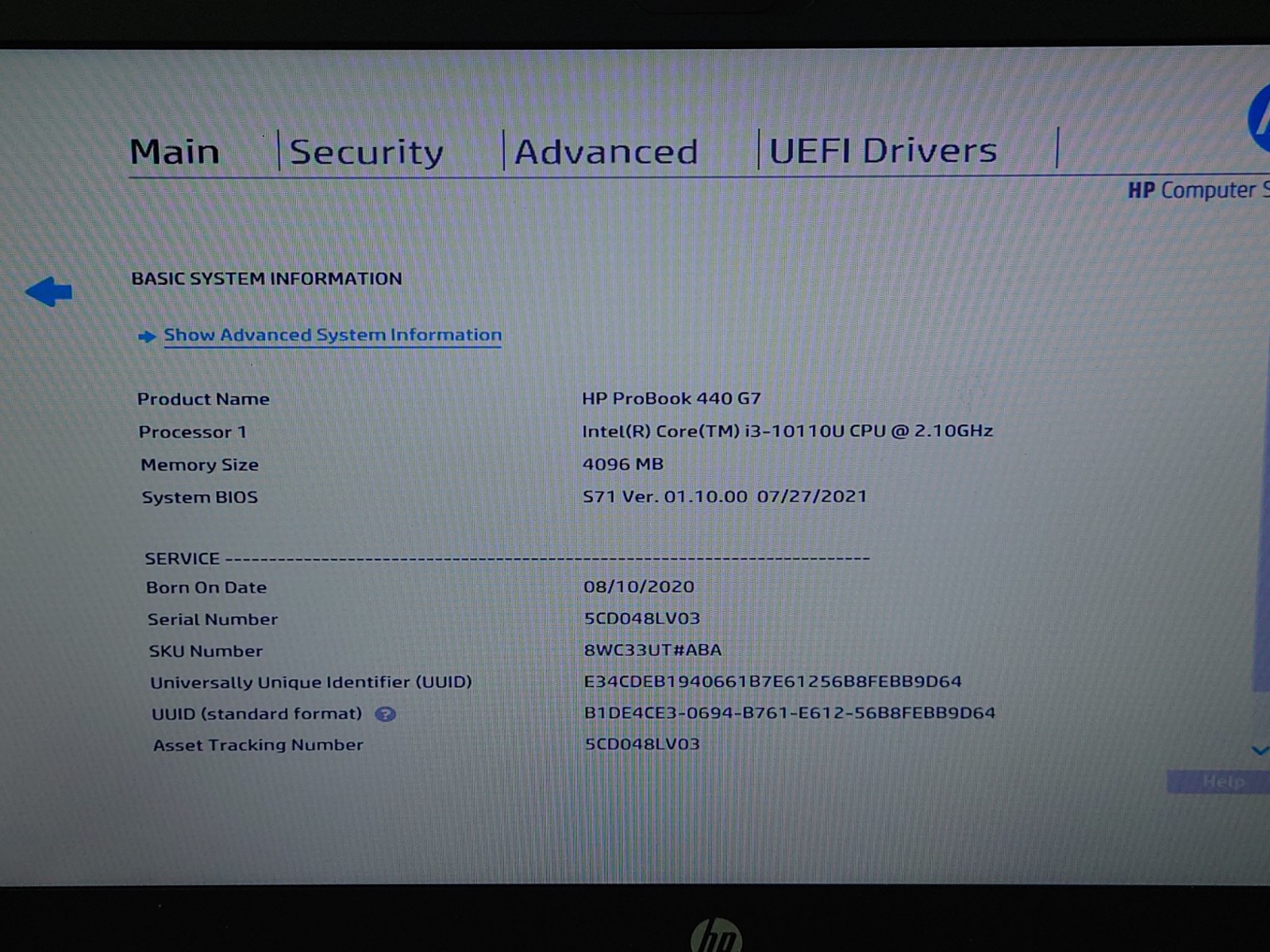The height and width of the screenshot is (952, 1270).
Task: Select the System BIOS label
Action: coord(200,497)
